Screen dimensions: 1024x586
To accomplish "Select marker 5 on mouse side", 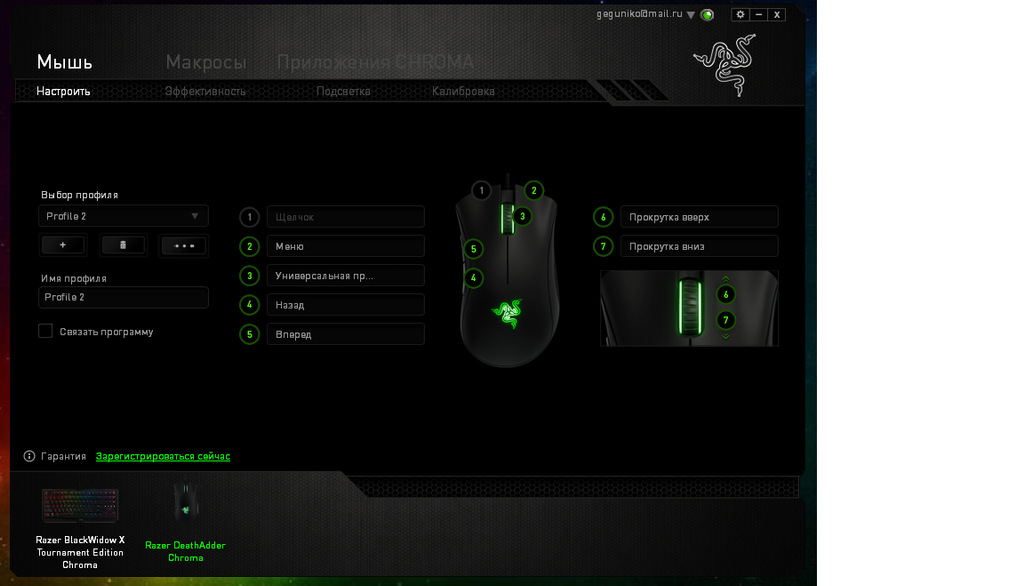I will click(x=473, y=249).
